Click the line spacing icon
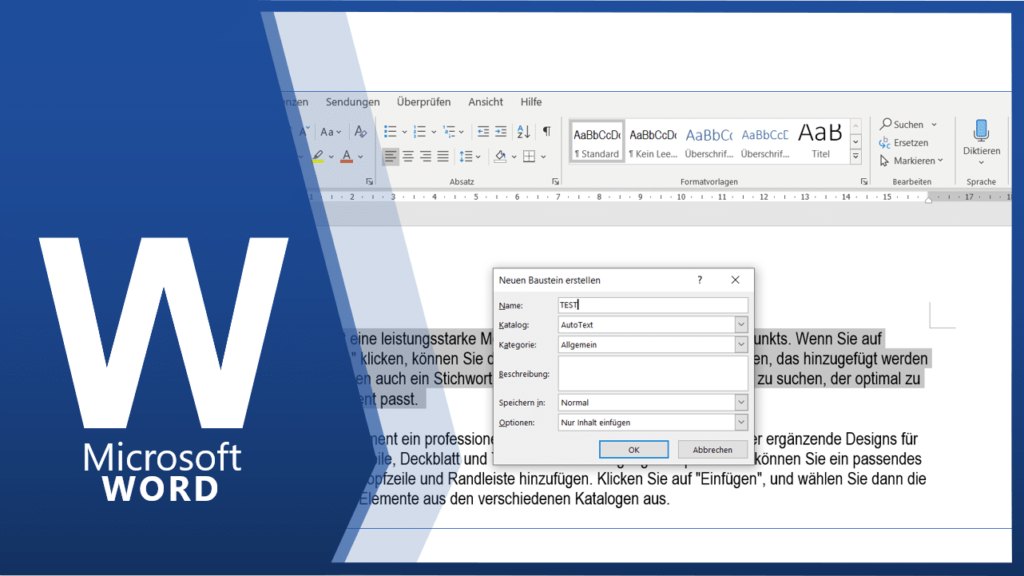This screenshot has width=1024, height=576. pyautogui.click(x=466, y=157)
